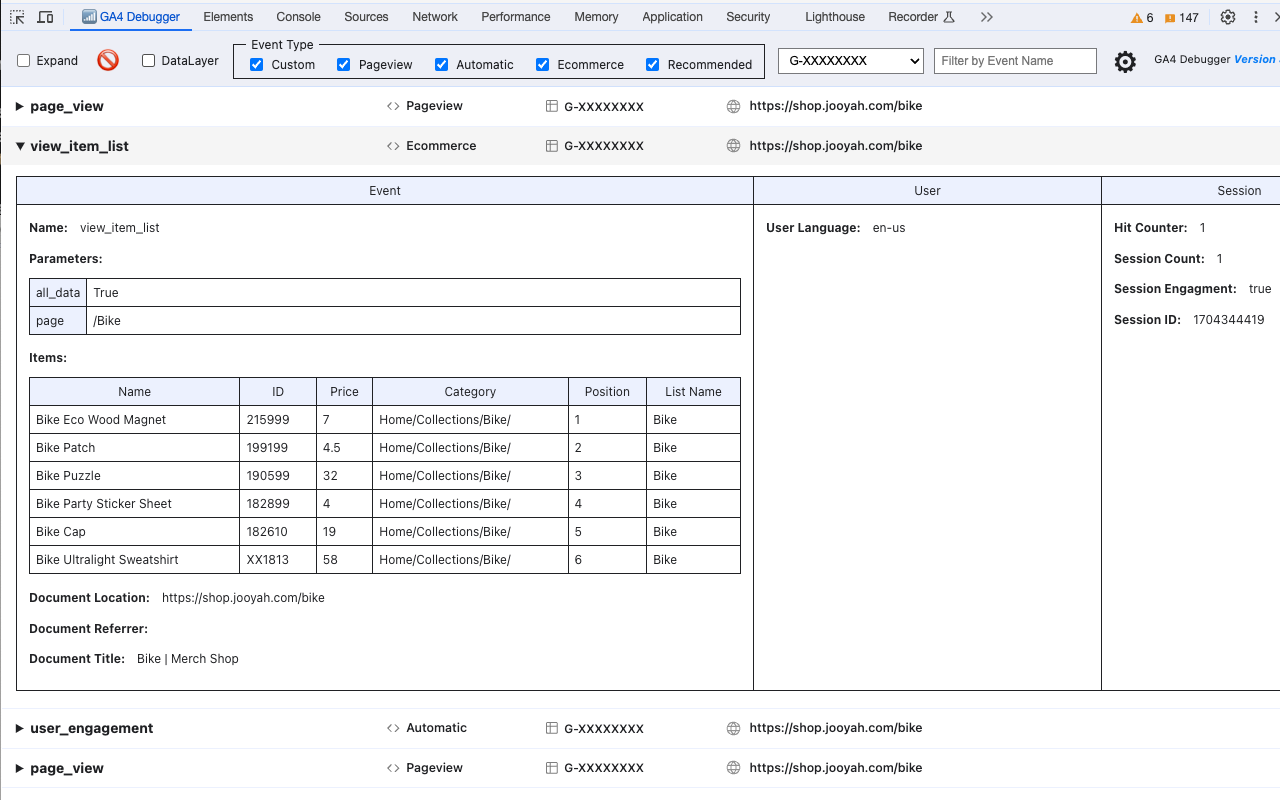Open the G-XXXXXXXX measurement ID dropdown

click(850, 61)
